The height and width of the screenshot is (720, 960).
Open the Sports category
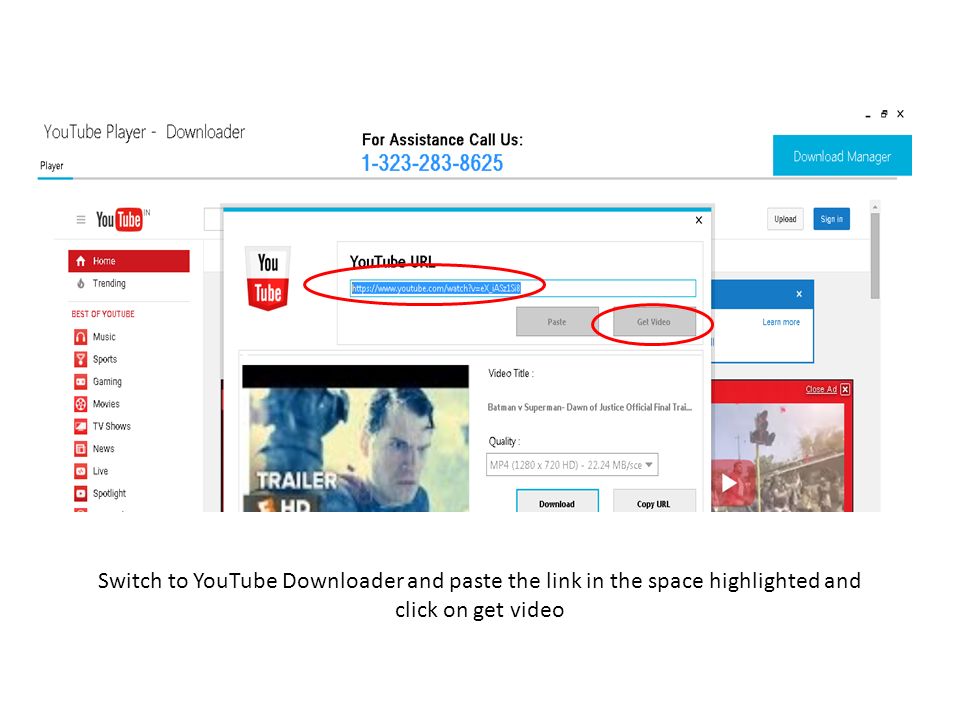pyautogui.click(x=105, y=359)
